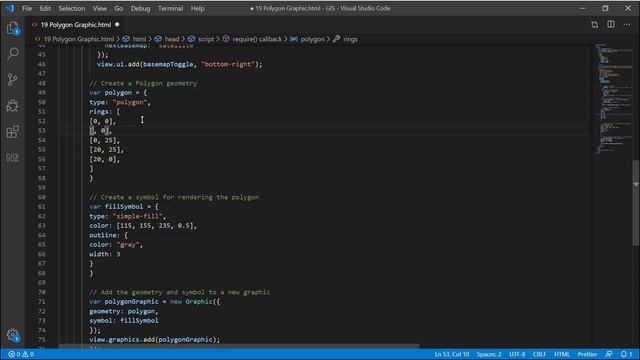Image resolution: width=640 pixels, height=360 pixels.
Task: Click line number 49 in gutter
Action: coord(42,93)
